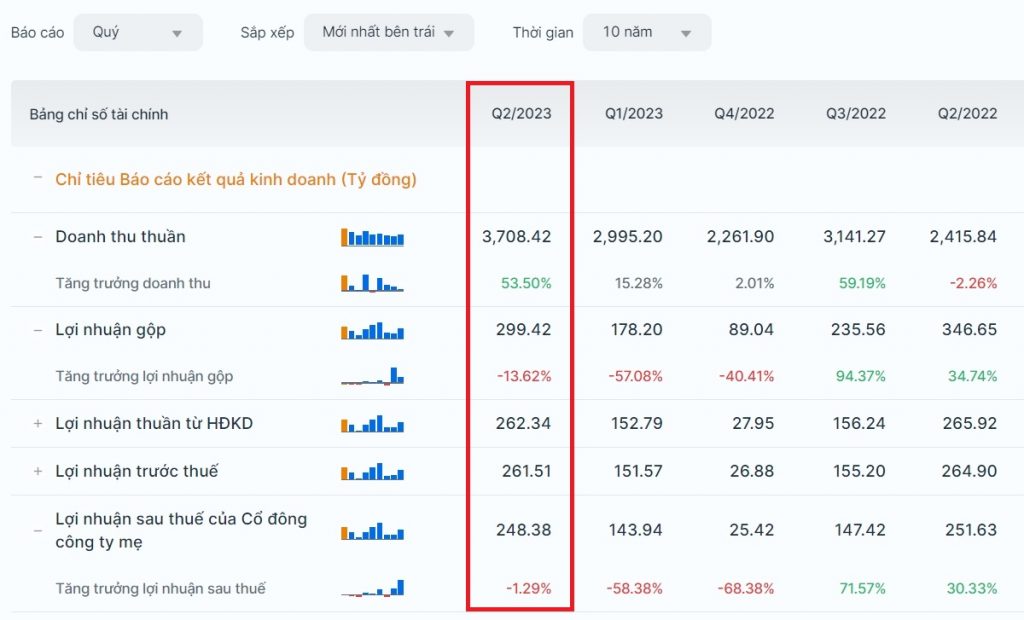
Task: Select the Q2/2023 column header
Action: pyautogui.click(x=521, y=114)
